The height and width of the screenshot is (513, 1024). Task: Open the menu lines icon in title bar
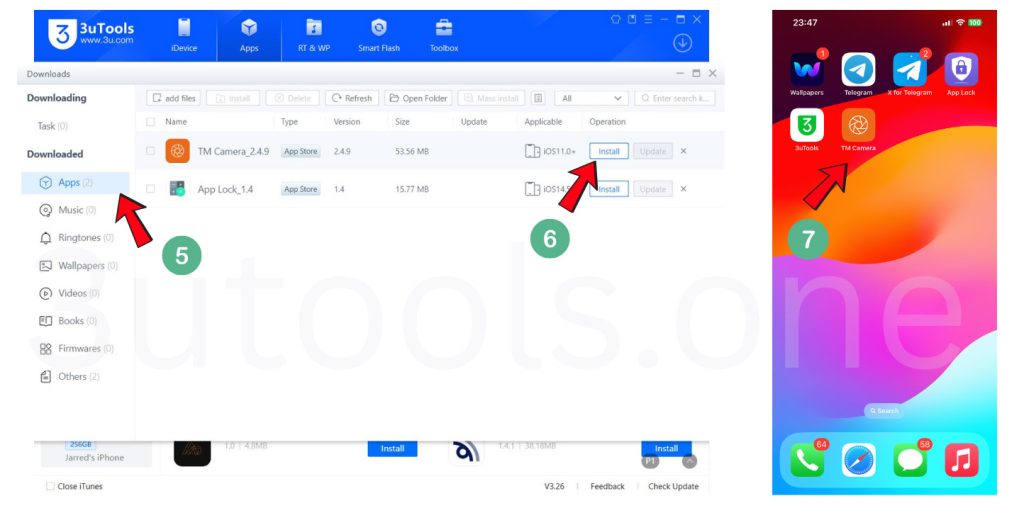pyautogui.click(x=648, y=20)
